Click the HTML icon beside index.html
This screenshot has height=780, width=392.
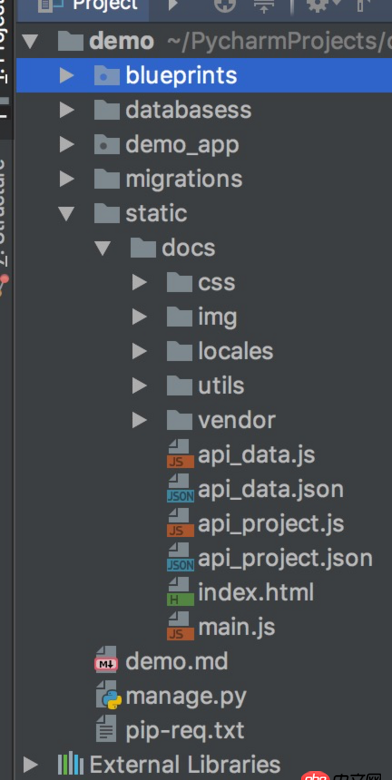click(180, 592)
